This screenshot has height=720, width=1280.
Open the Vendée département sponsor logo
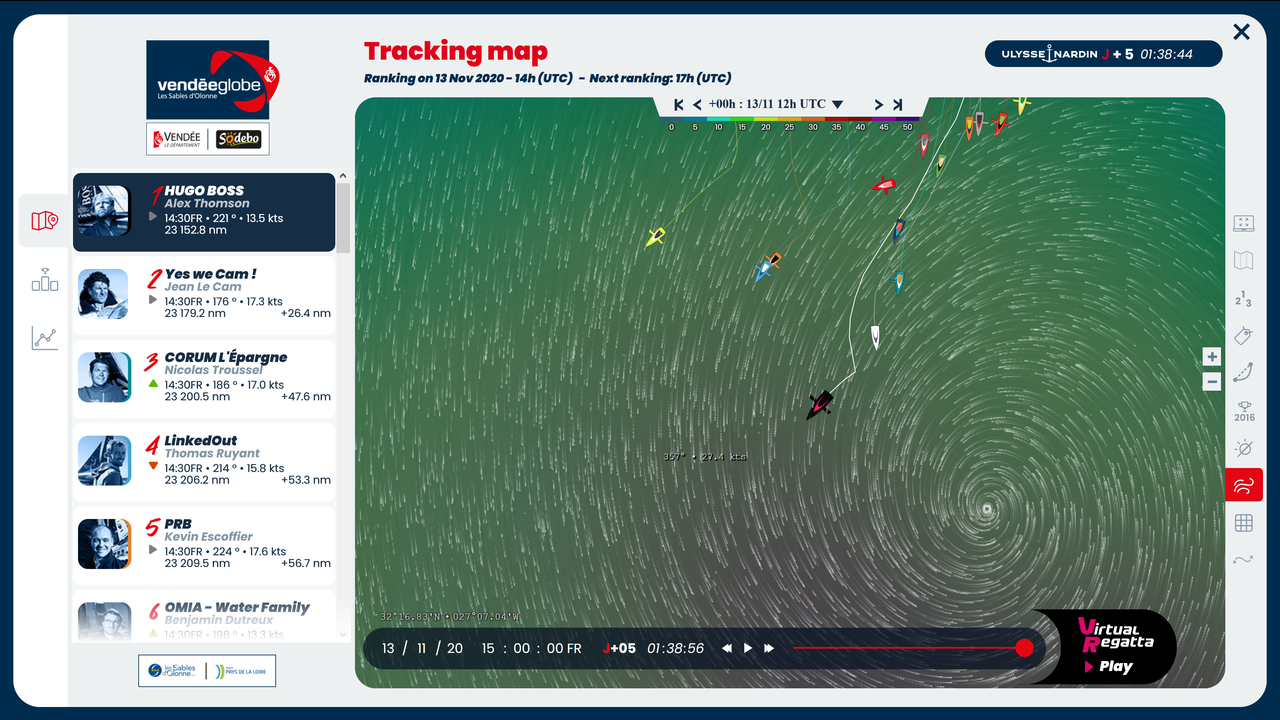(x=177, y=139)
